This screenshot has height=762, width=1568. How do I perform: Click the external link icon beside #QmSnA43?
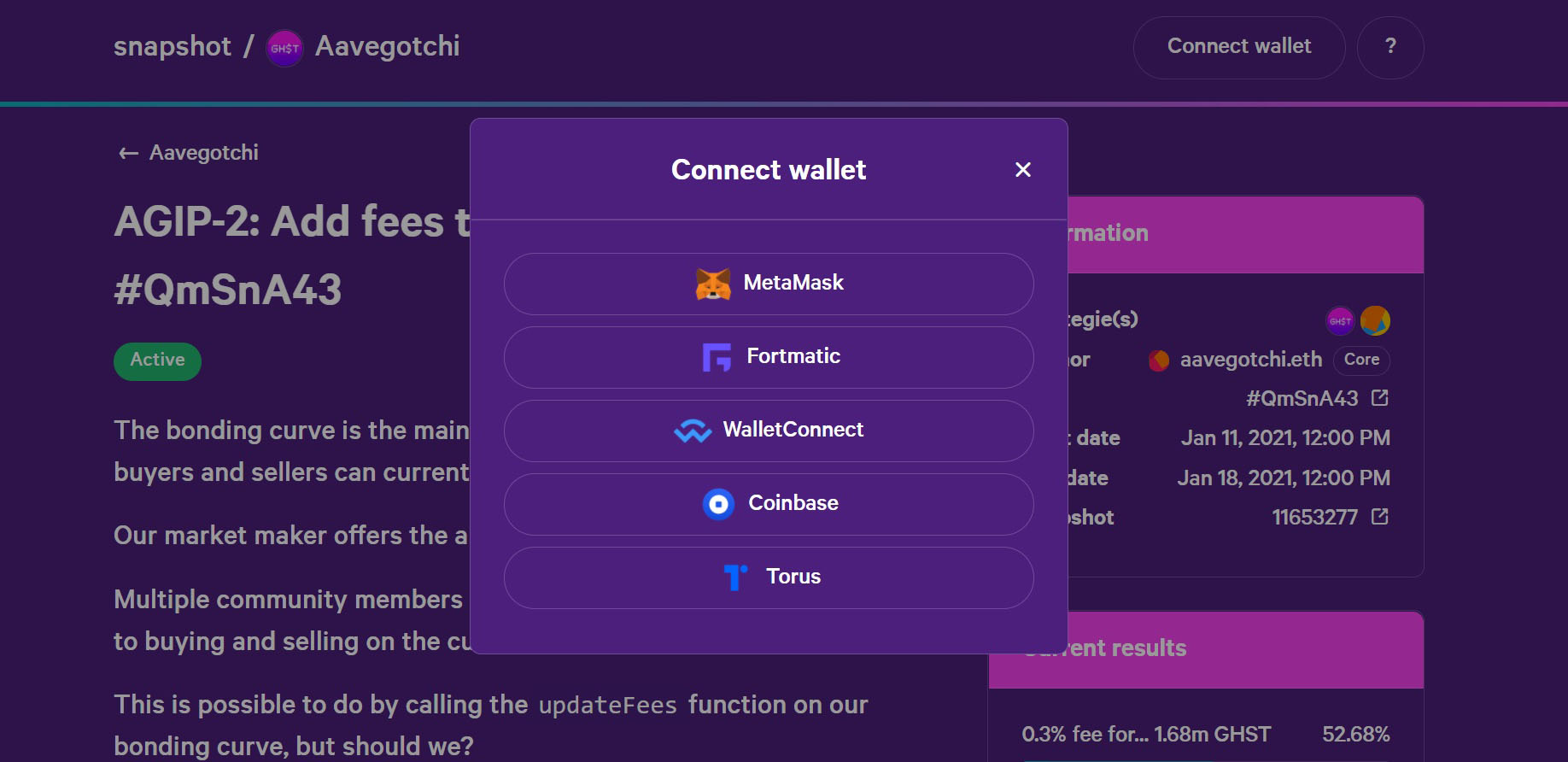(1380, 397)
